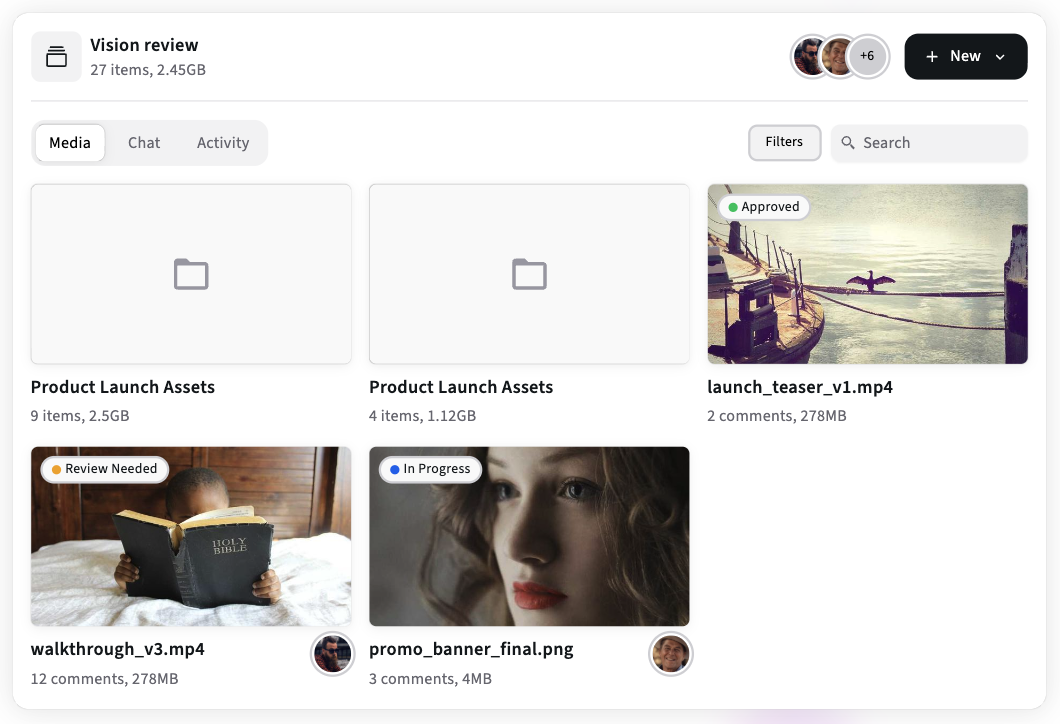Open the 9 items Product Launch Assets folder

pyautogui.click(x=191, y=274)
